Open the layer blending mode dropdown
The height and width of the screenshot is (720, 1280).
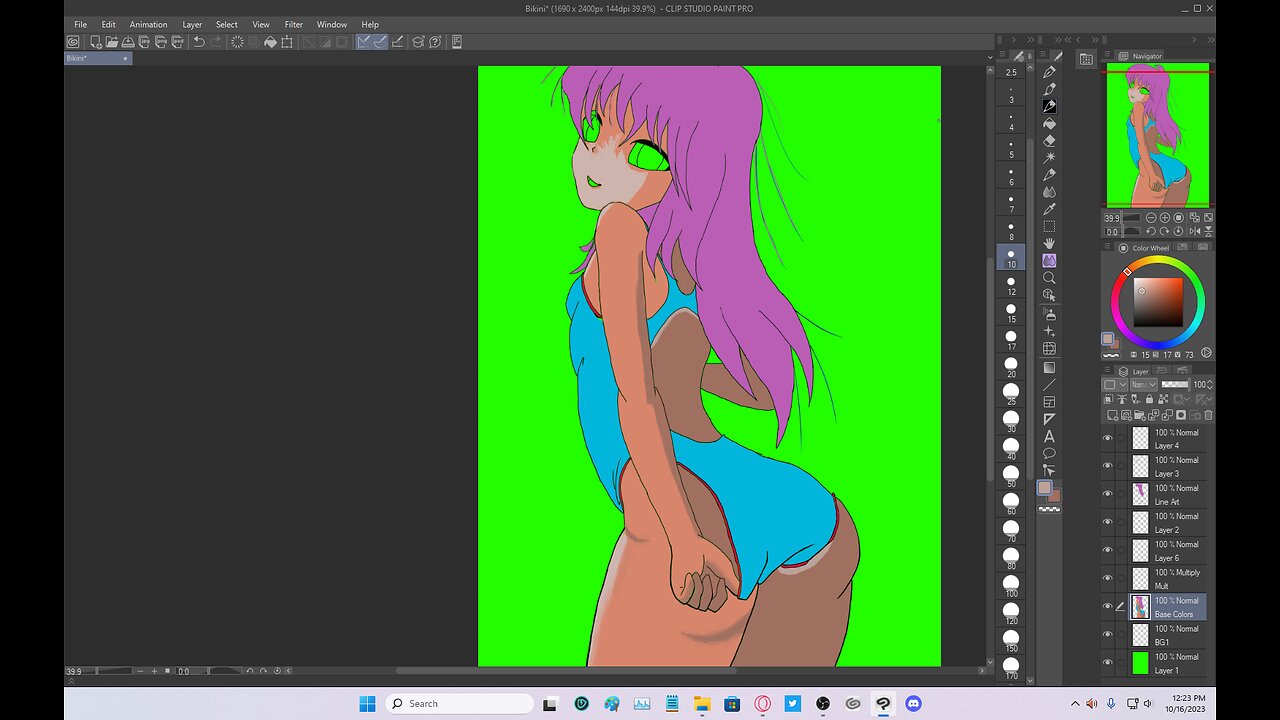[x=1144, y=384]
